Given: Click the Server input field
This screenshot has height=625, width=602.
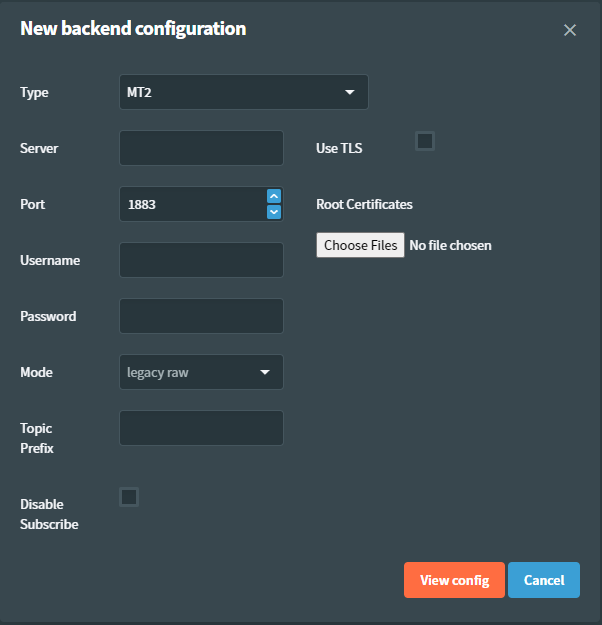Looking at the screenshot, I should pyautogui.click(x=201, y=148).
